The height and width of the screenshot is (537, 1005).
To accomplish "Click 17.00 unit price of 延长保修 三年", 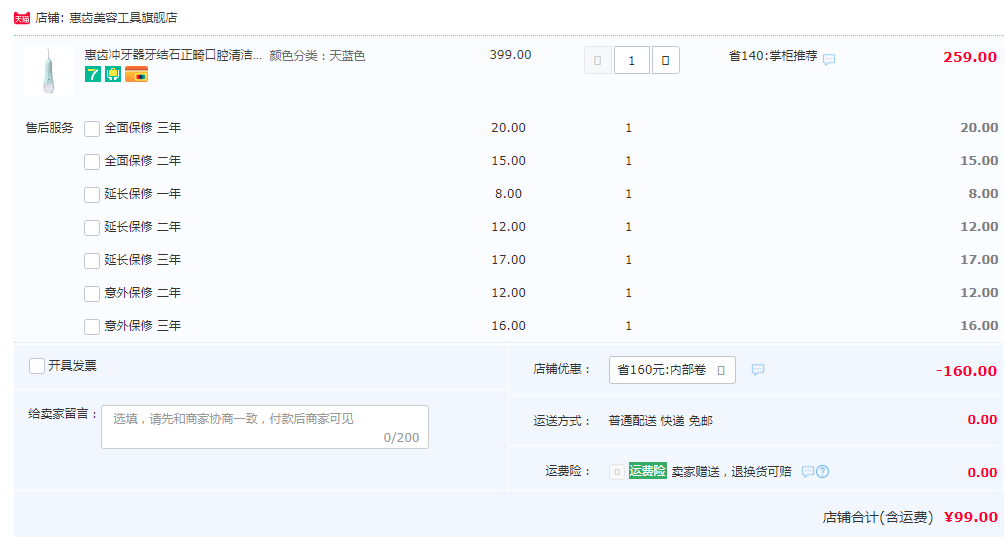I will pyautogui.click(x=508, y=260).
